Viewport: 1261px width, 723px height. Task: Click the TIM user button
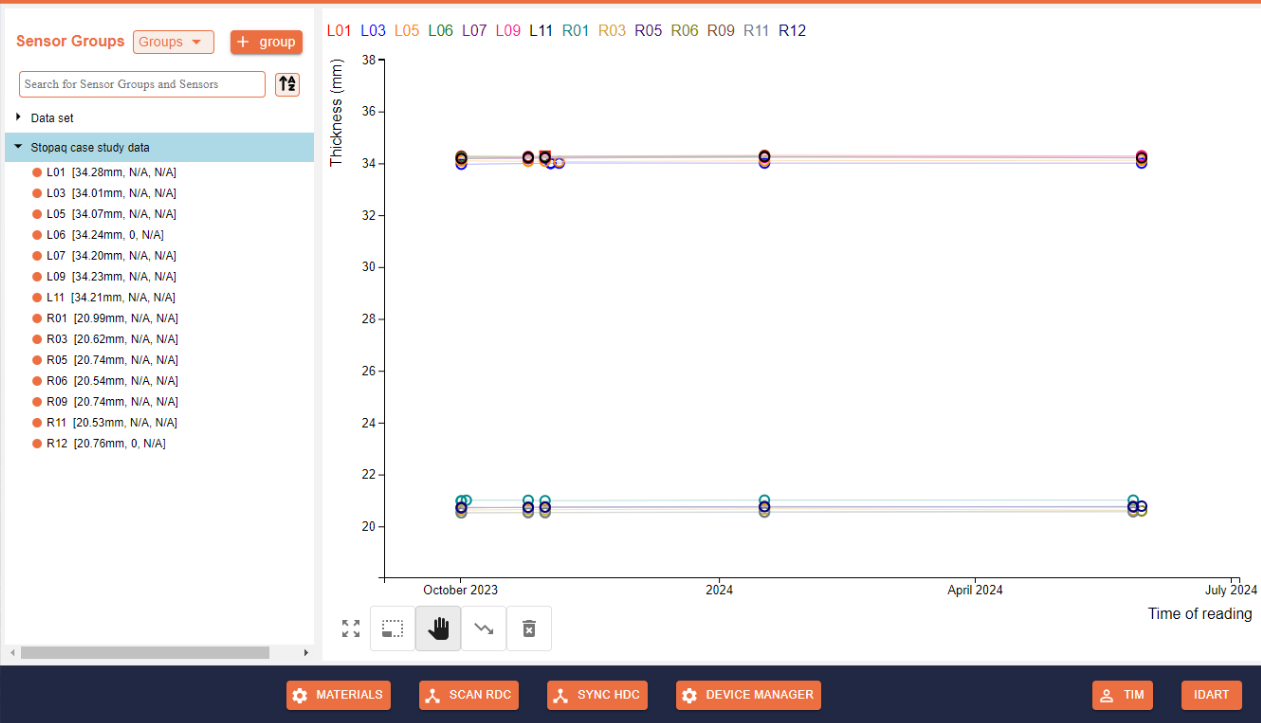click(1122, 695)
